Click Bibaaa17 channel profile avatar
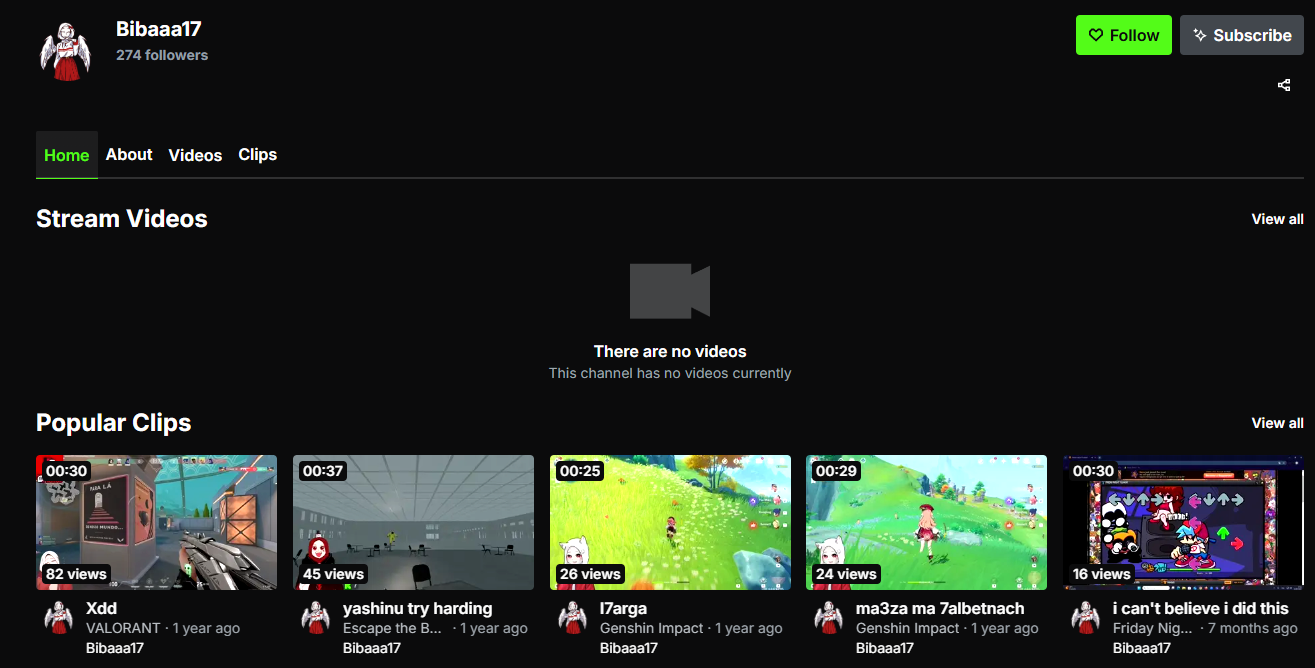This screenshot has width=1315, height=668. (65, 51)
